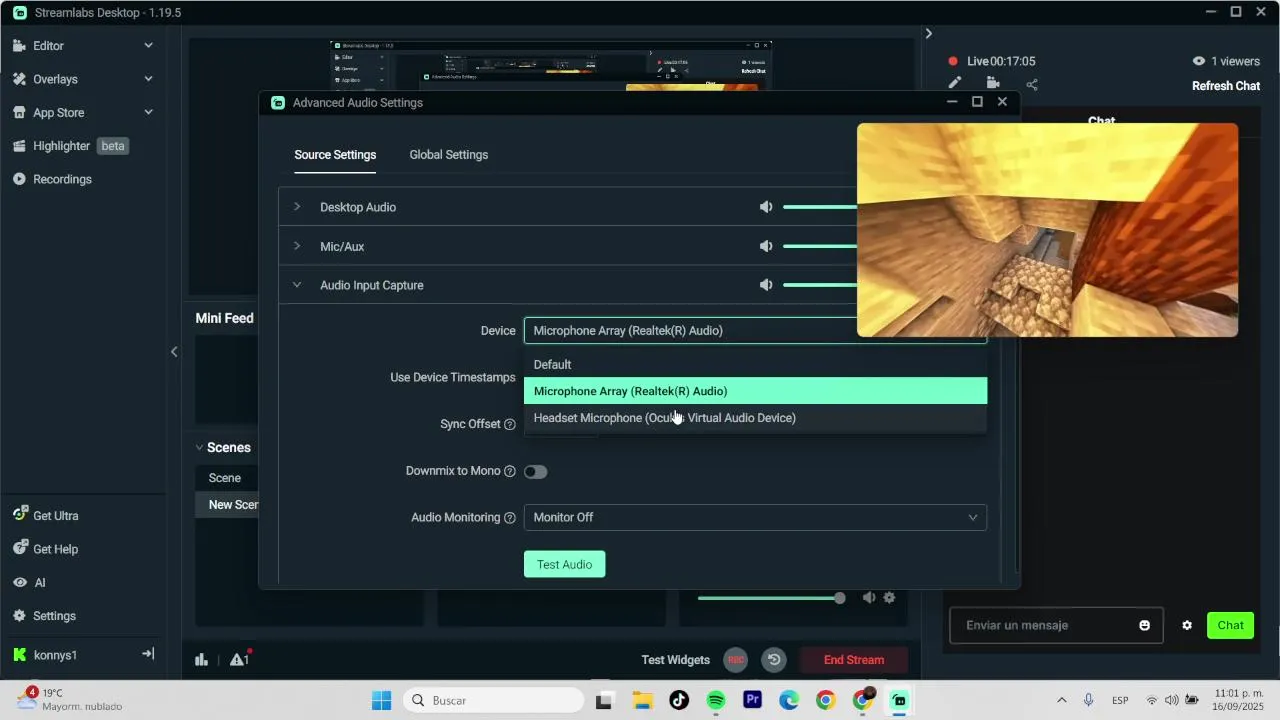Share the stream via share icon
This screenshot has width=1280, height=720.
pyautogui.click(x=1032, y=84)
